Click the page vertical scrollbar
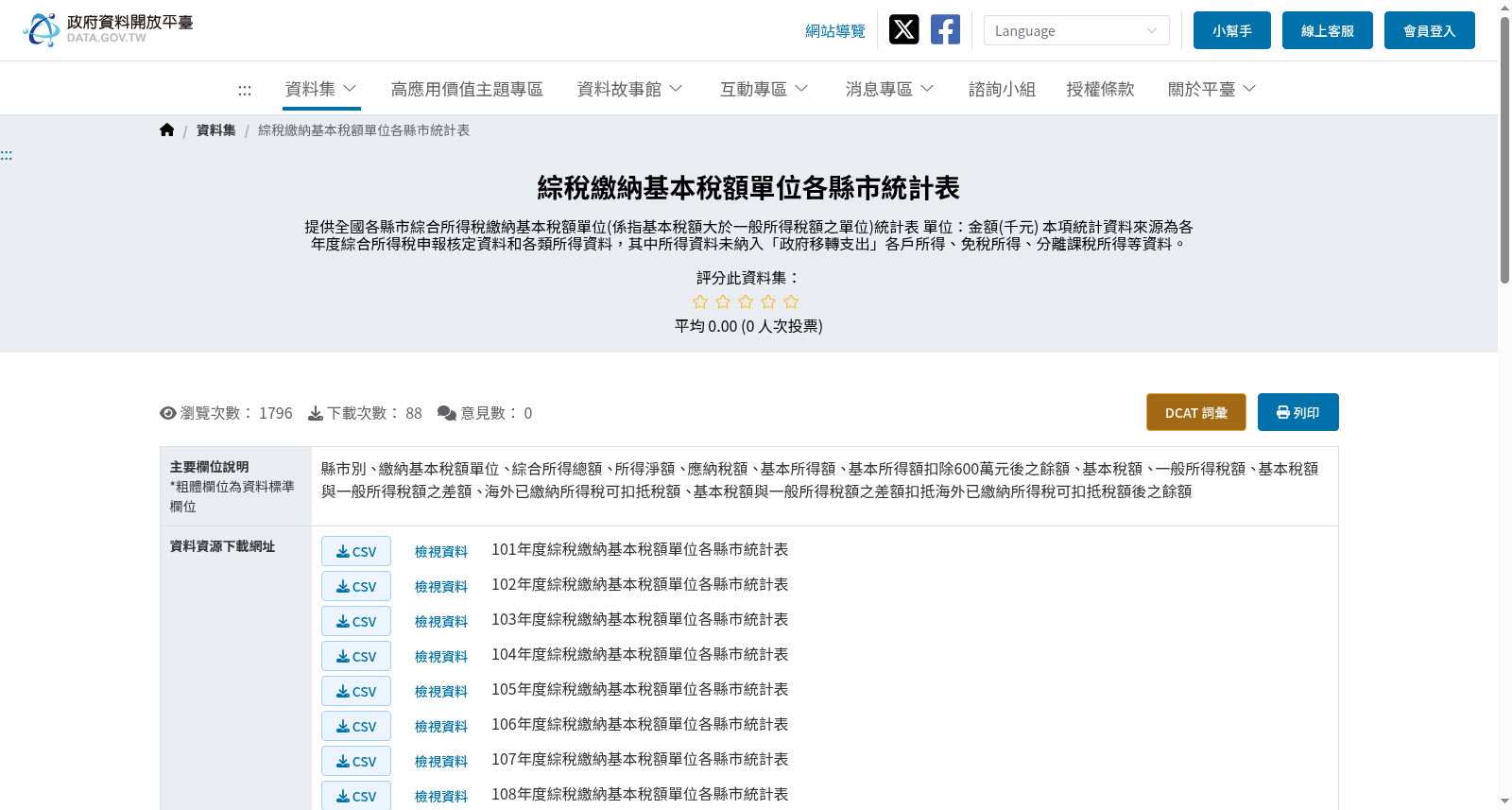 [x=1504, y=149]
